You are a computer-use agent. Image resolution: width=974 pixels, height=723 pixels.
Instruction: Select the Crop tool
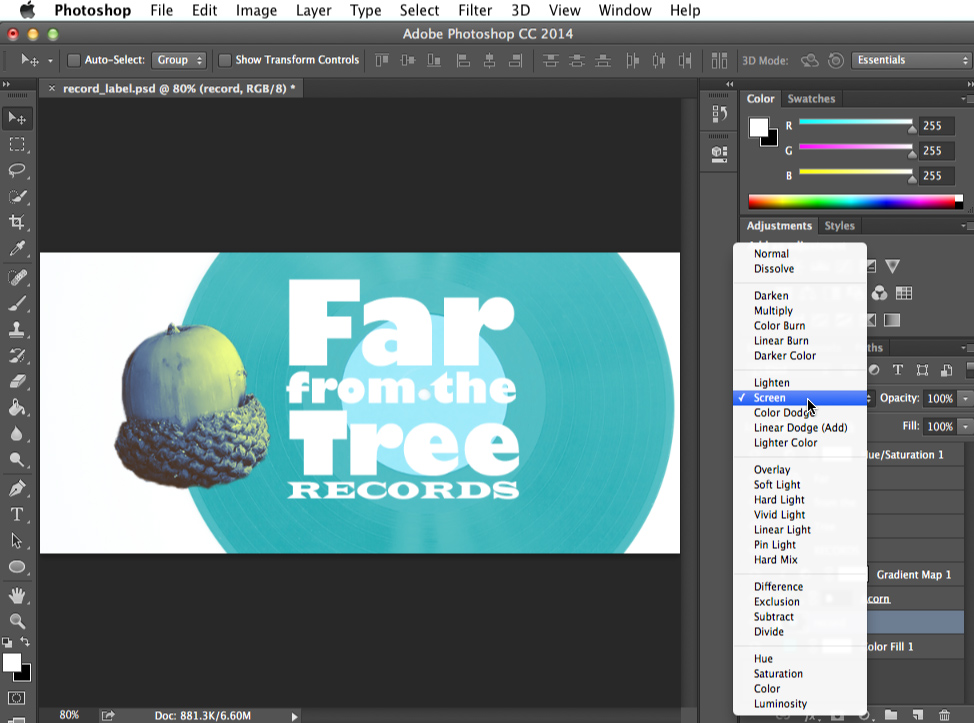(x=17, y=220)
